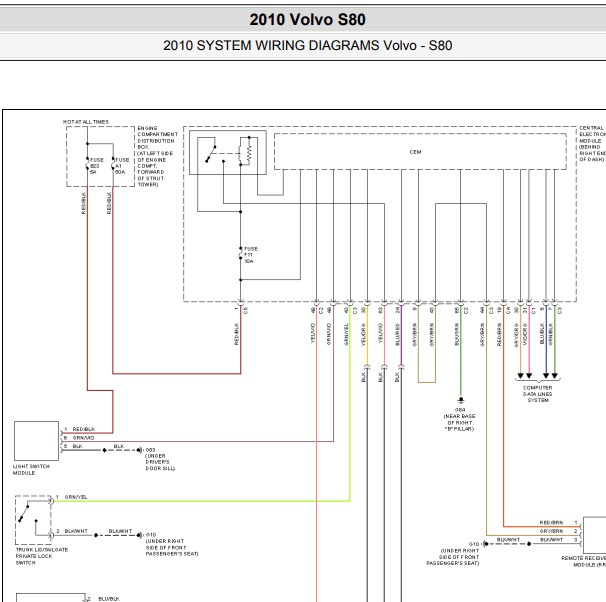The height and width of the screenshot is (602, 606).
Task: Click the trunk lid private lock switch symbol
Action: (x=33, y=520)
